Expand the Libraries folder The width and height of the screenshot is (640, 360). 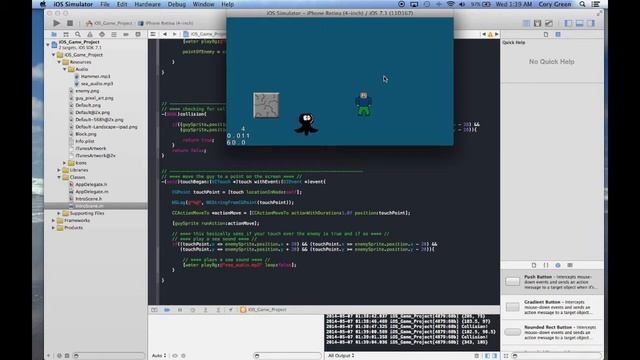tap(59, 170)
